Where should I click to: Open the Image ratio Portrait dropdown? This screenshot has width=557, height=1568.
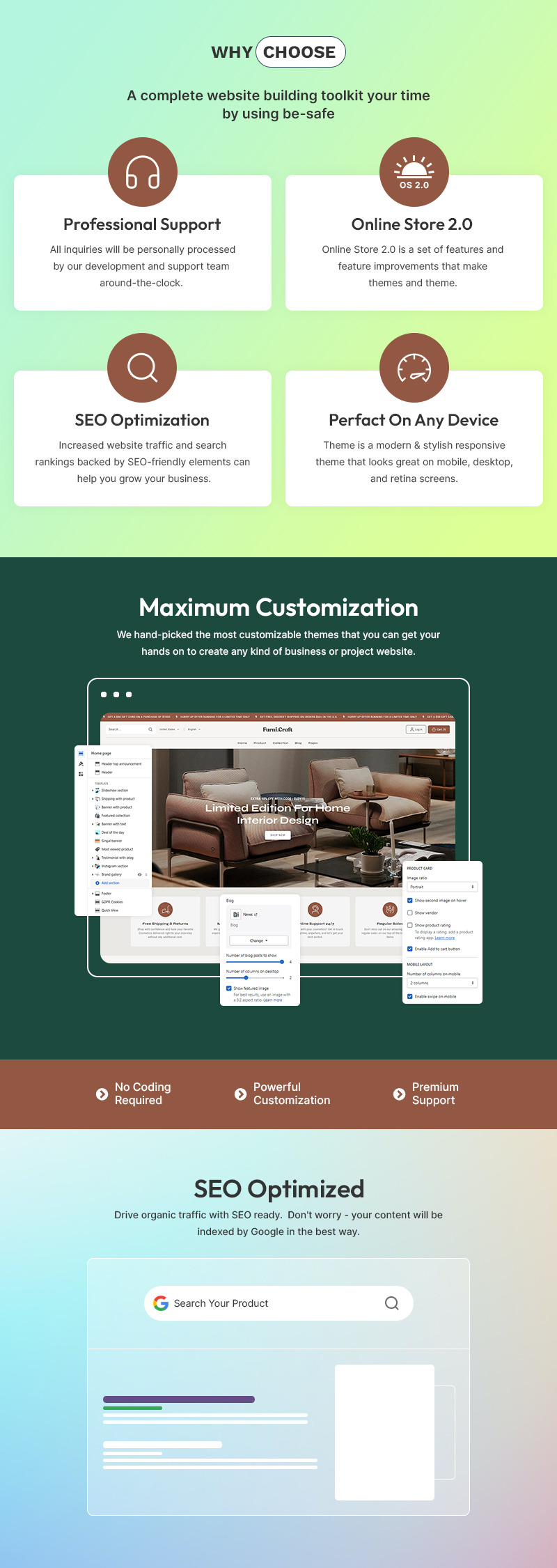coord(442,887)
